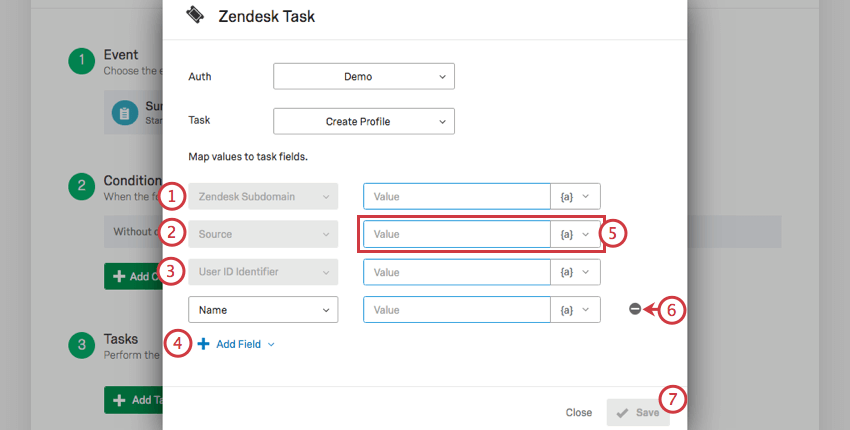Open piped text menu for Zendesk Subdomain value
The width and height of the screenshot is (850, 430).
(x=576, y=196)
